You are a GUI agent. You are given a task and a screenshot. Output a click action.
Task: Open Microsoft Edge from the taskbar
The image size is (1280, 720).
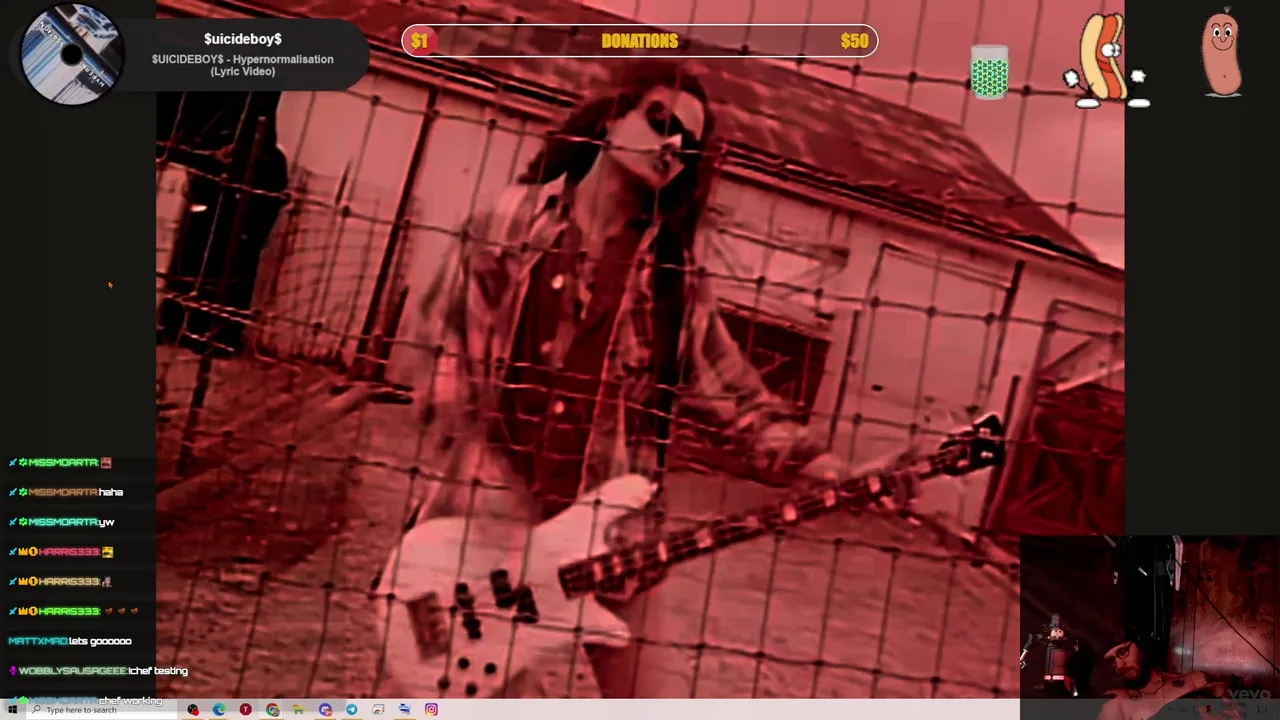(x=219, y=710)
